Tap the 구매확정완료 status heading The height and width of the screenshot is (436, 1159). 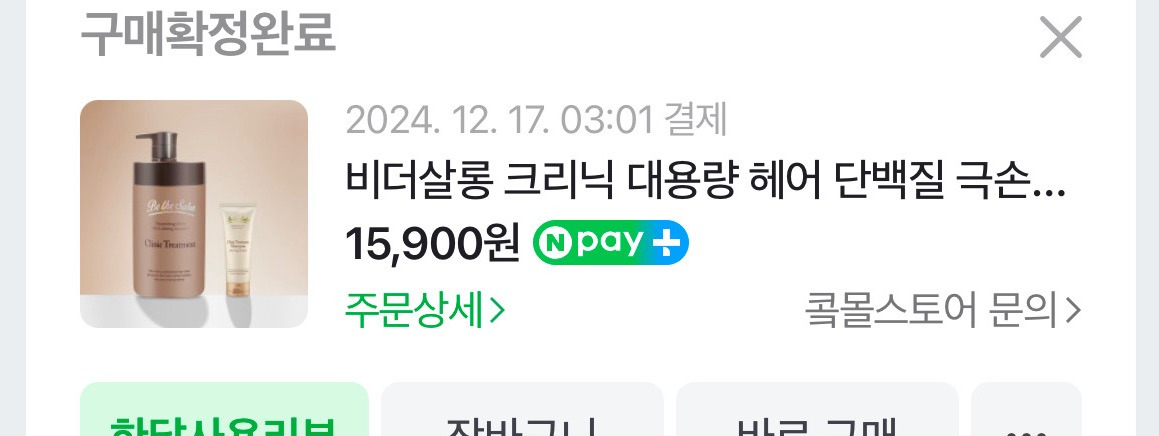(x=208, y=34)
